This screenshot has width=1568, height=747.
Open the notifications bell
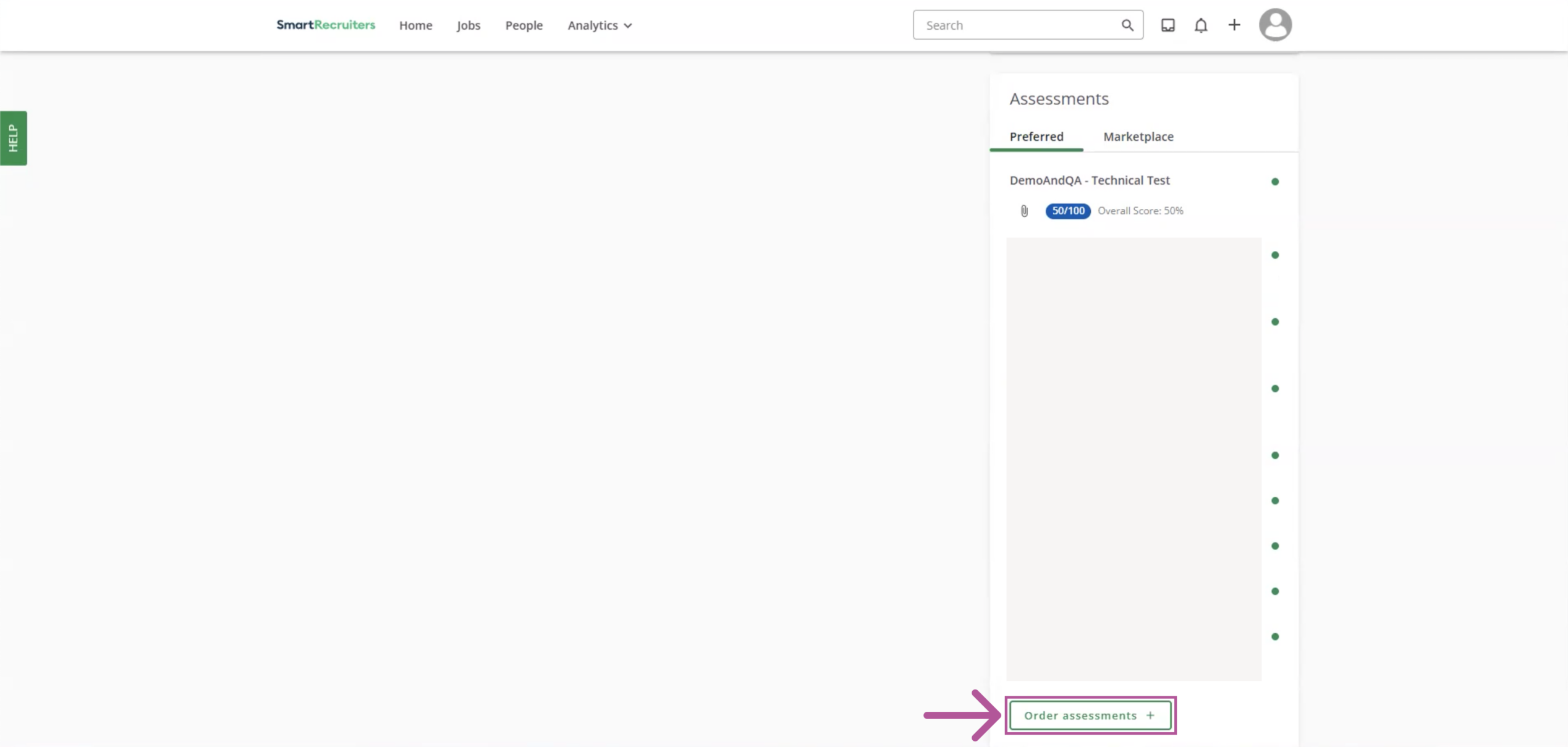[1200, 25]
